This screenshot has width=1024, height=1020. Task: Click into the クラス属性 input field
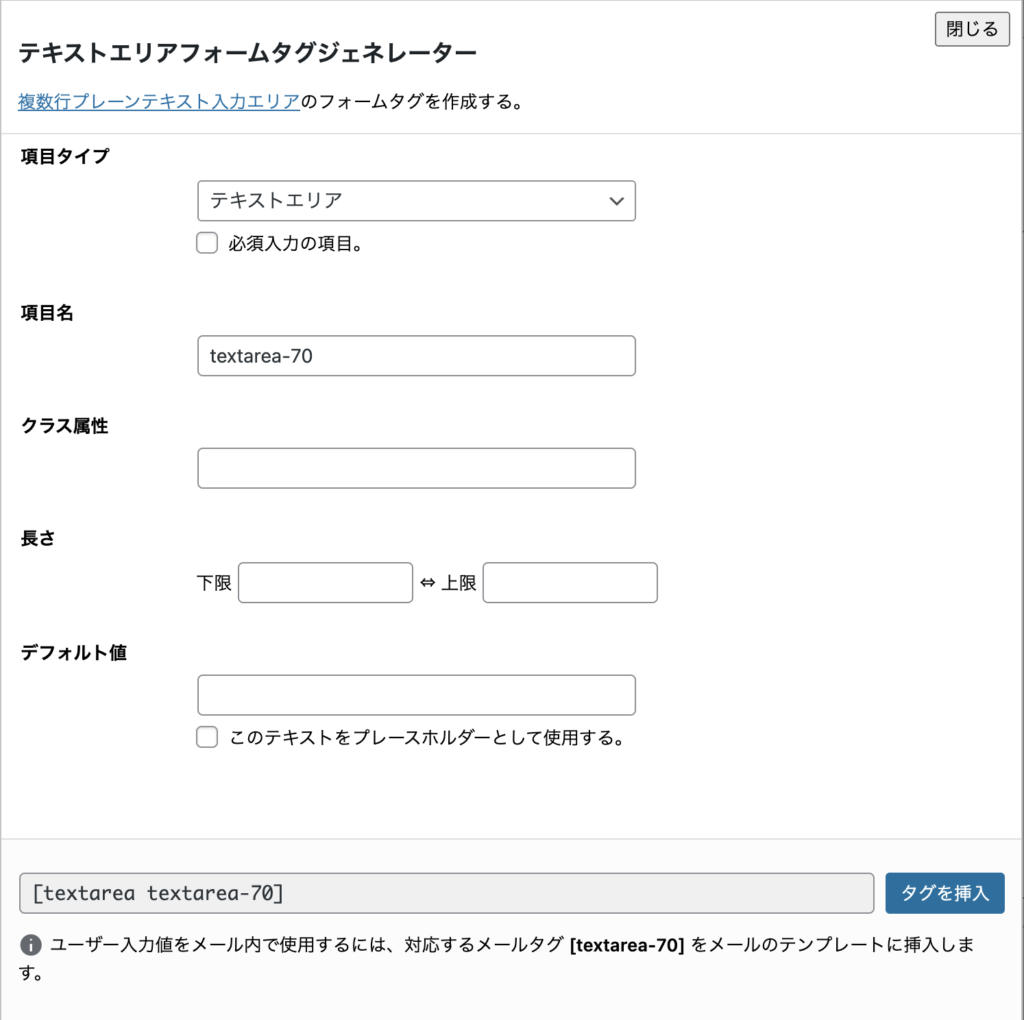(416, 468)
